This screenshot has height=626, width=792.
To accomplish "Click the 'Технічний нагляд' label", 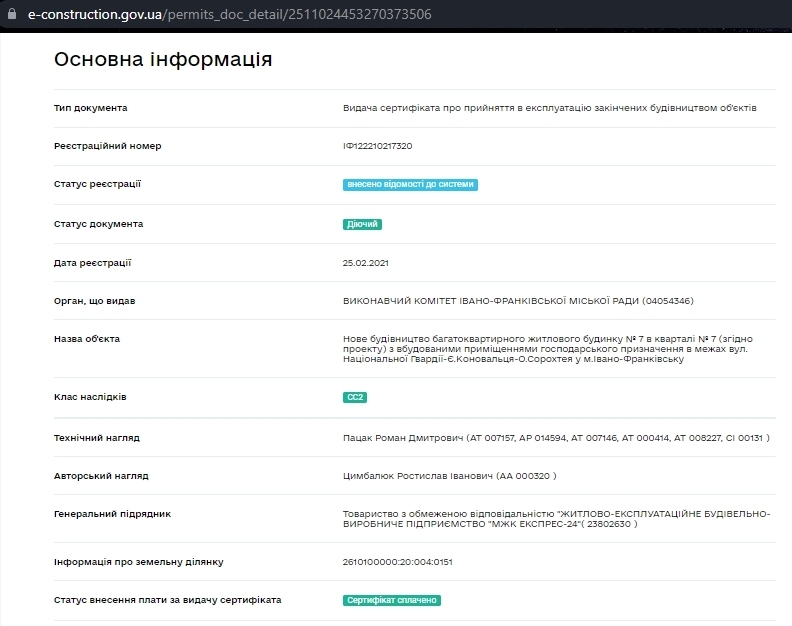I will pos(96,438).
